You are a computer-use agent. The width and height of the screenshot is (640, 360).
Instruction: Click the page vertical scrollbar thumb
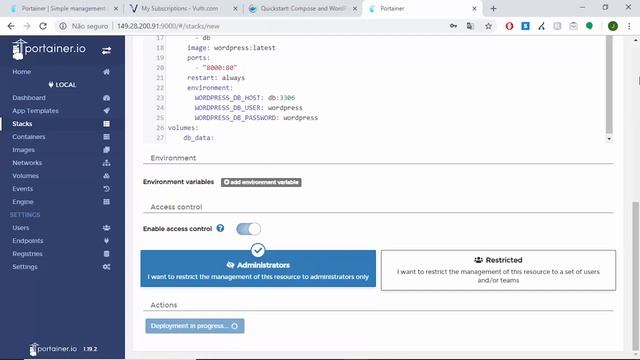point(636,276)
